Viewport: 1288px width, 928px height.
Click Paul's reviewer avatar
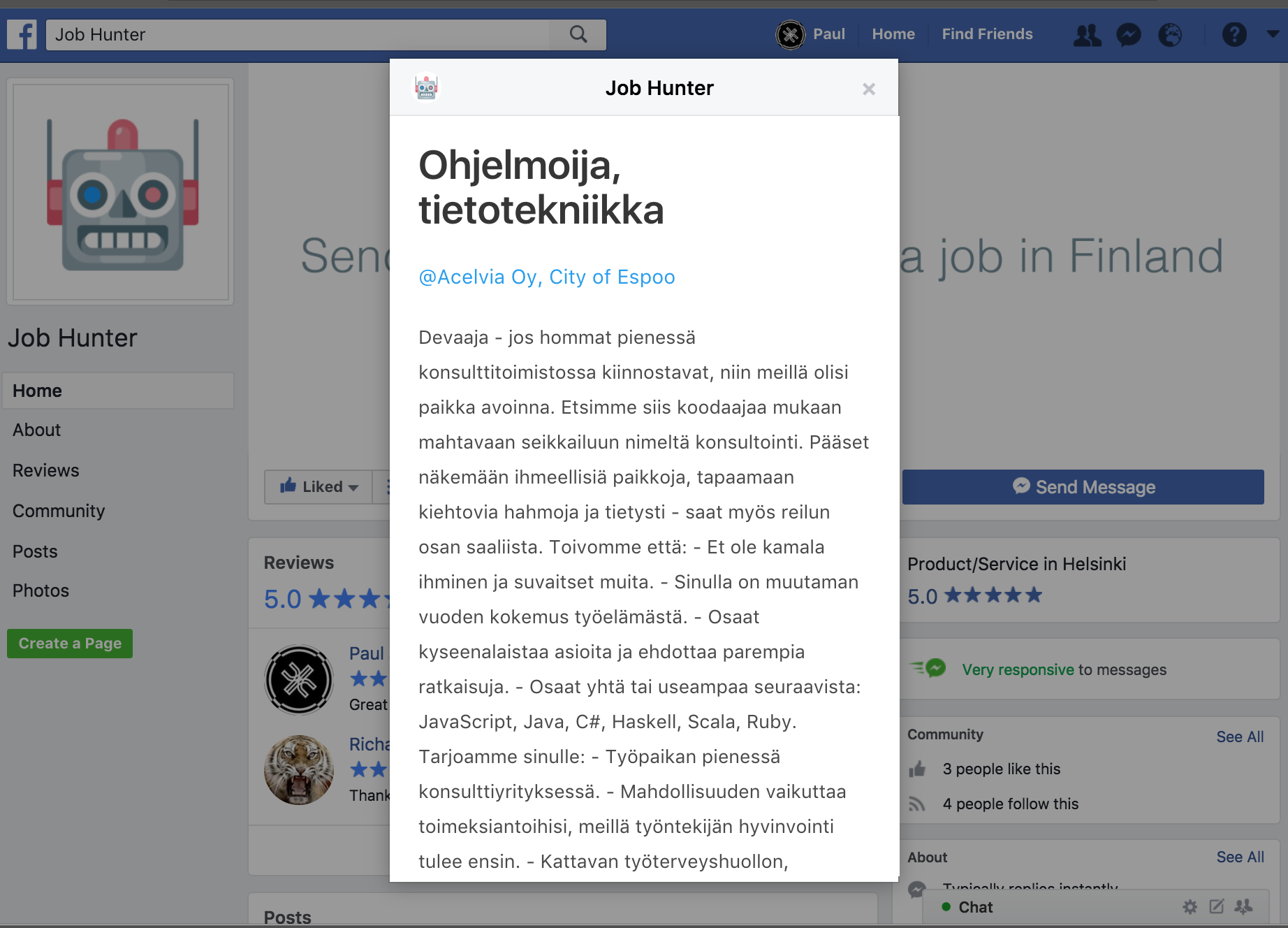(299, 679)
